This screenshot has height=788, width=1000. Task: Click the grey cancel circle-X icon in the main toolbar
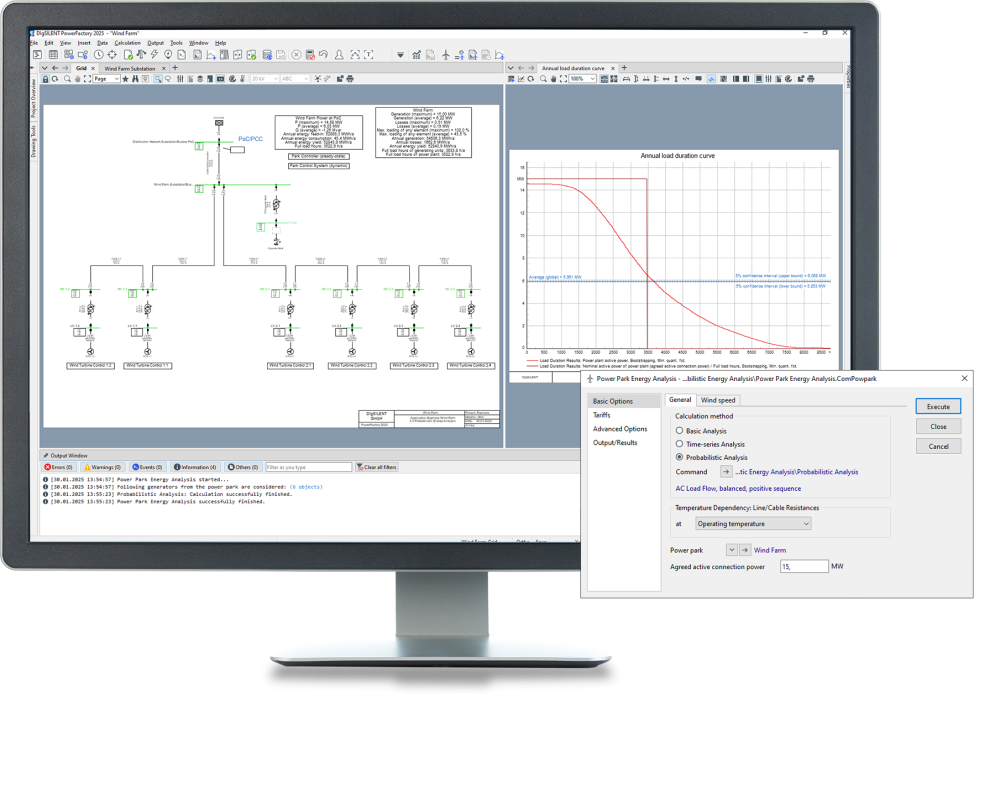point(297,55)
